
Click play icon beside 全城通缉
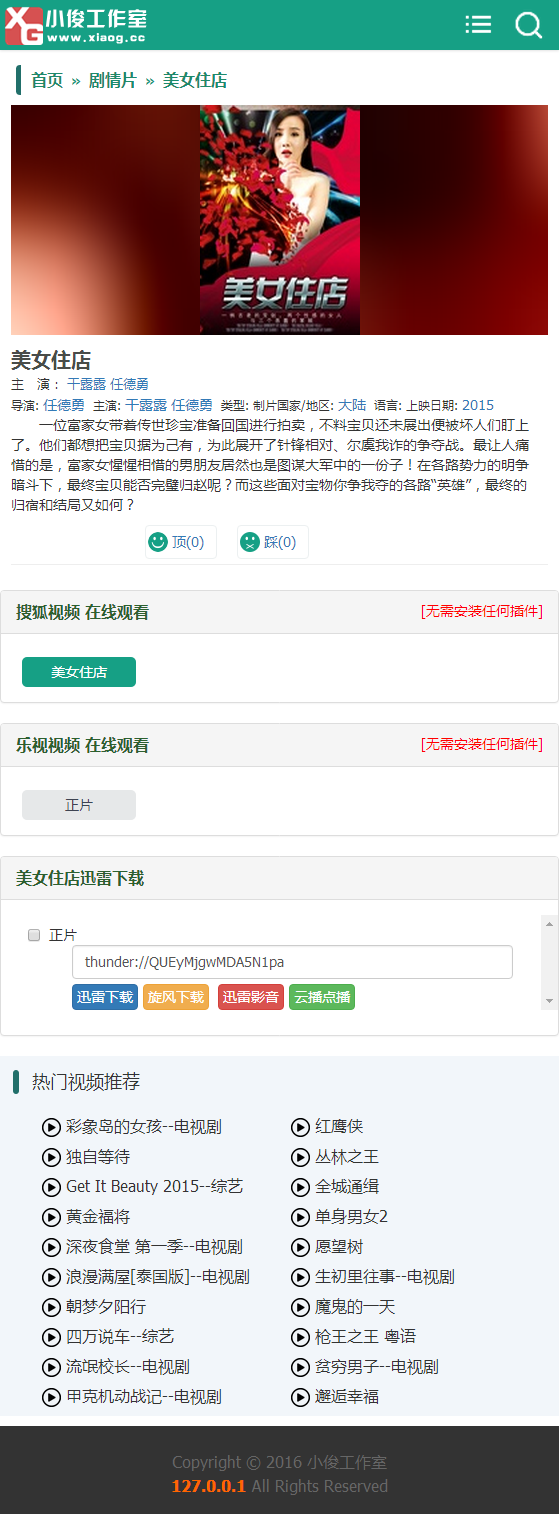300,1187
